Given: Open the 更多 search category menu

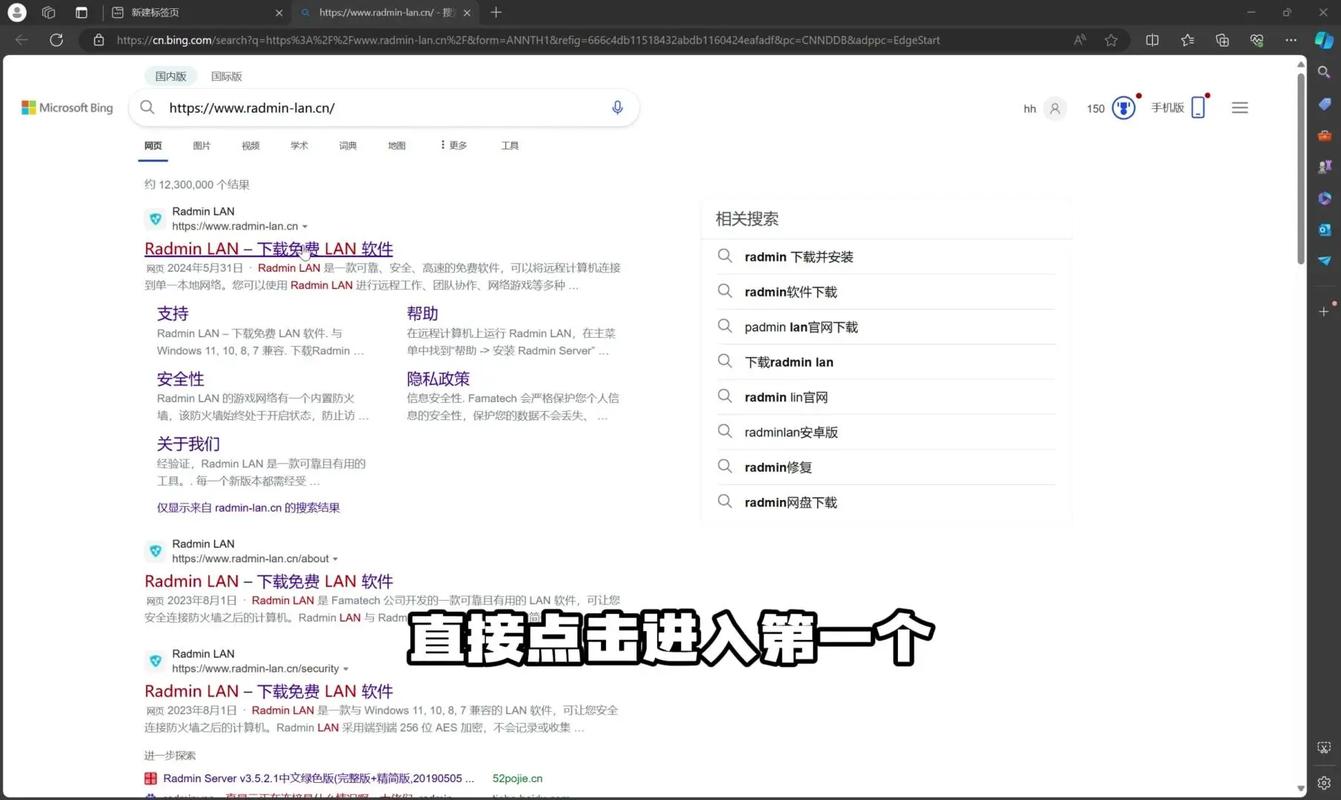Looking at the screenshot, I should tap(453, 145).
